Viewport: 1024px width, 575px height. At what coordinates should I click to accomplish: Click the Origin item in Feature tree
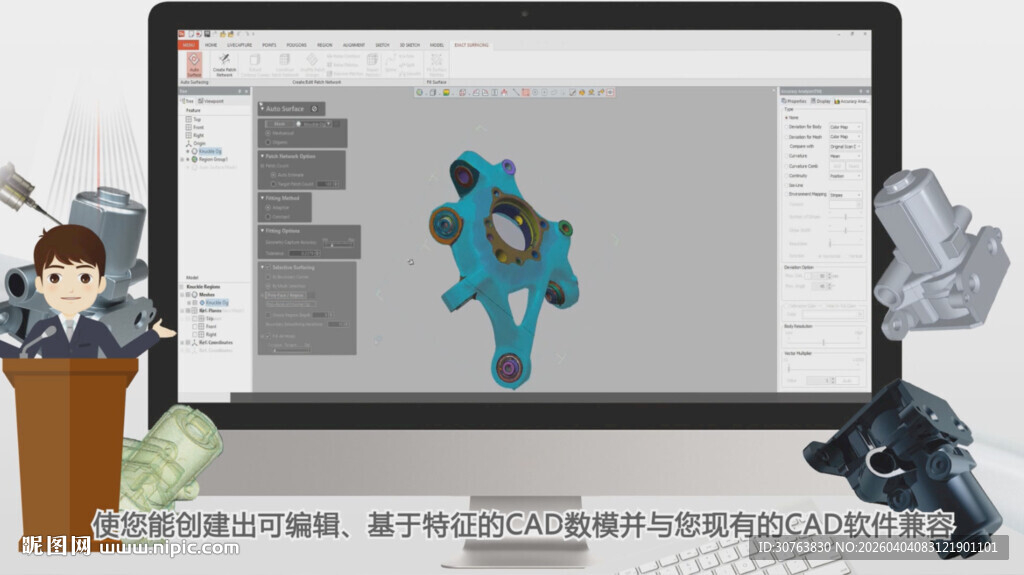click(199, 143)
